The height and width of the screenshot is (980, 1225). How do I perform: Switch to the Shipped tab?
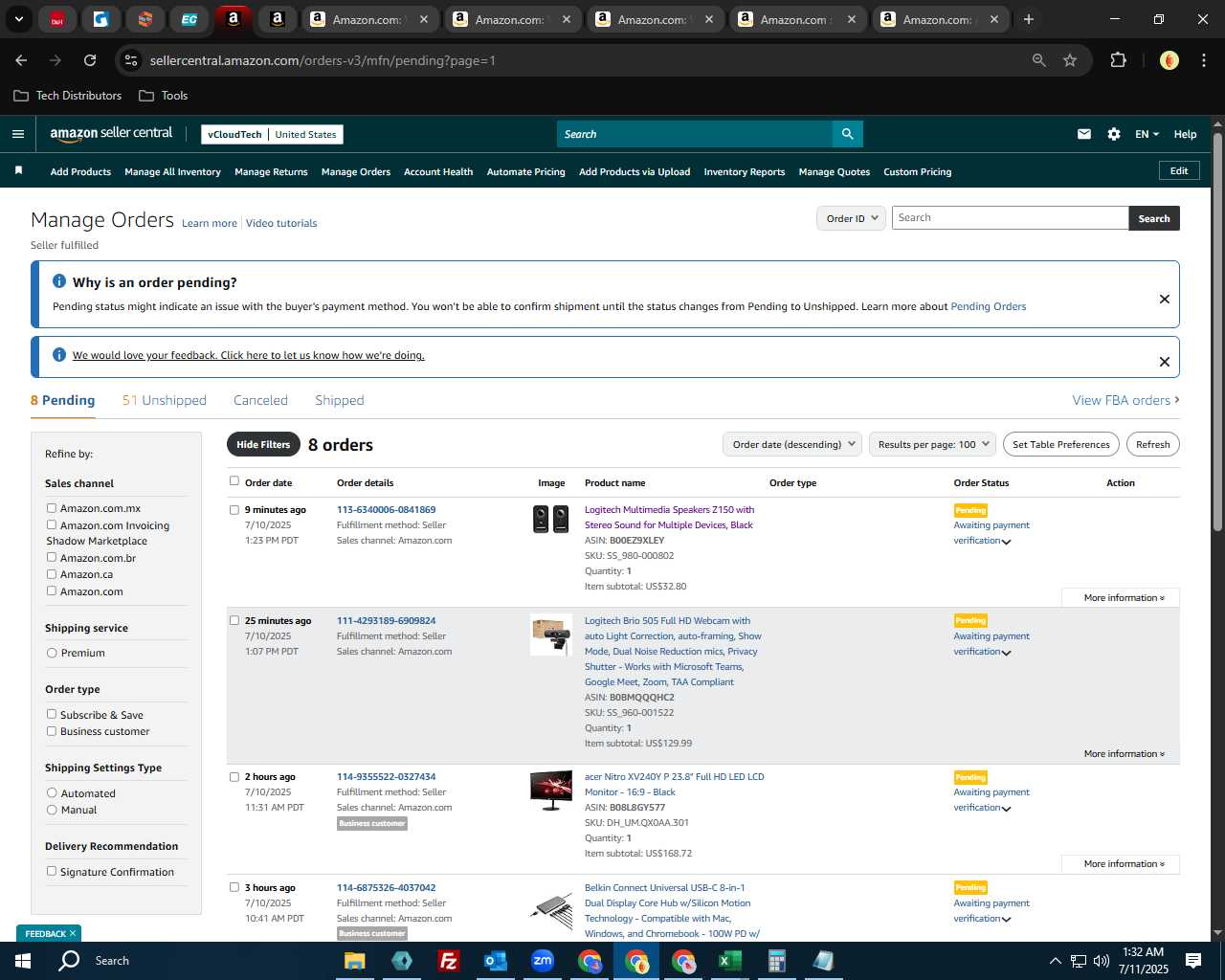click(x=340, y=400)
